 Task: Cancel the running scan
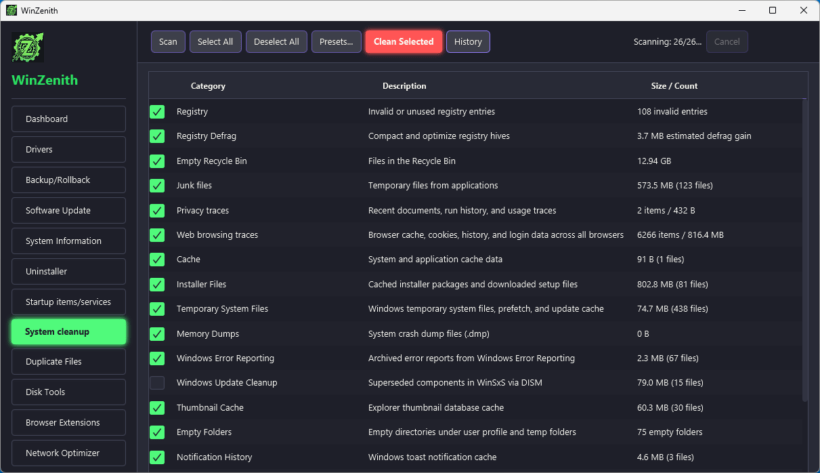[x=726, y=42]
